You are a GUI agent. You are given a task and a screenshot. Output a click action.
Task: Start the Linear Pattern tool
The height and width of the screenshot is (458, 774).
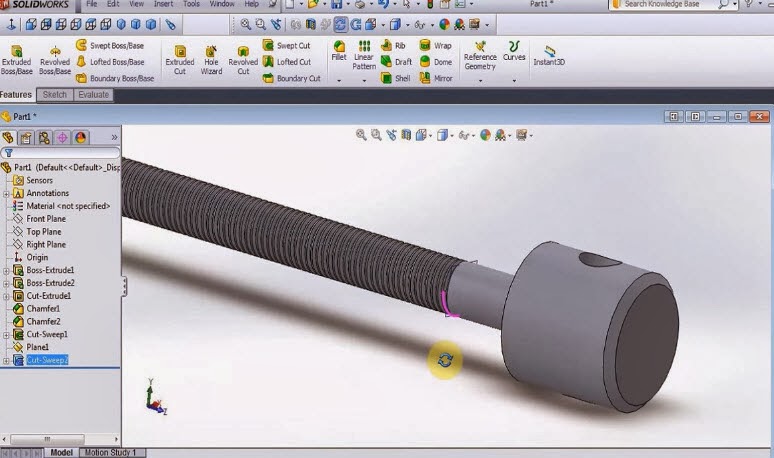364,55
